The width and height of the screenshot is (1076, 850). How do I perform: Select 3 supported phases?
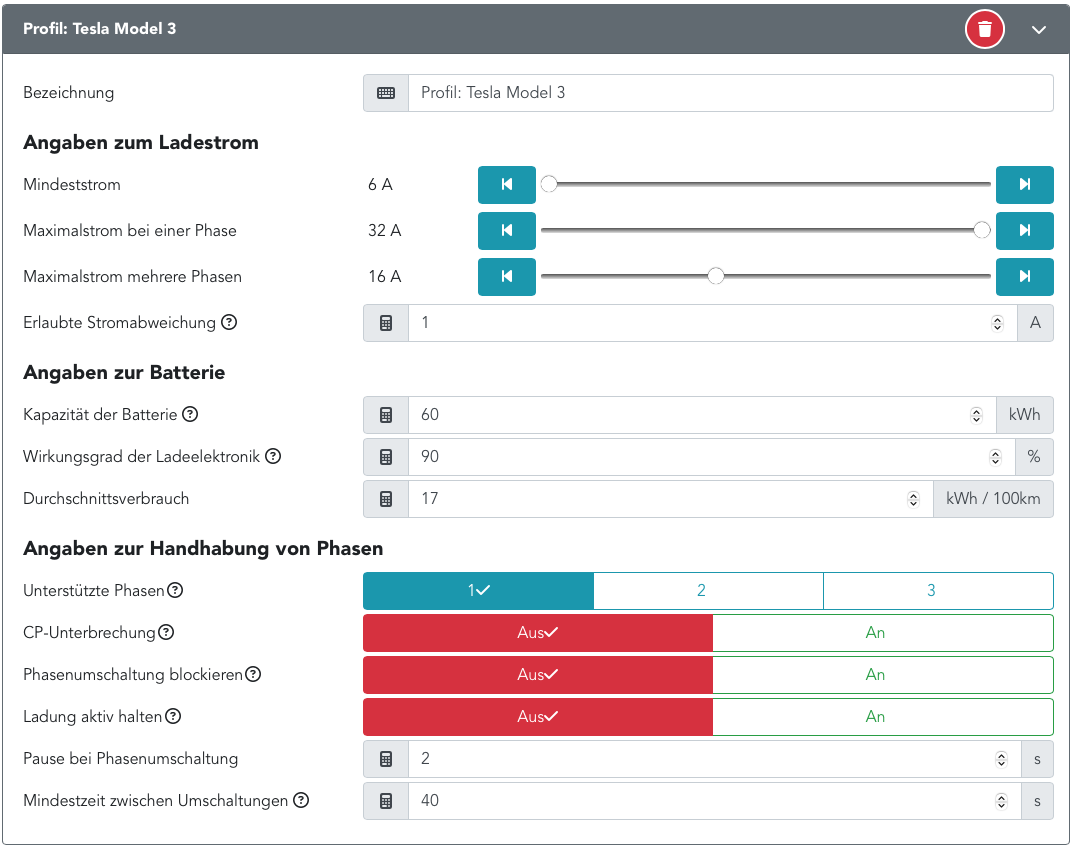pyautogui.click(x=938, y=591)
